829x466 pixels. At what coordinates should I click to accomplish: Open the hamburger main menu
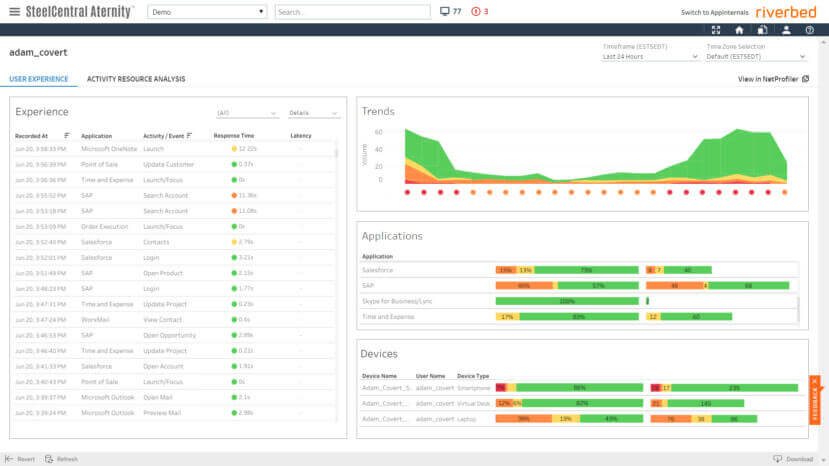click(14, 12)
